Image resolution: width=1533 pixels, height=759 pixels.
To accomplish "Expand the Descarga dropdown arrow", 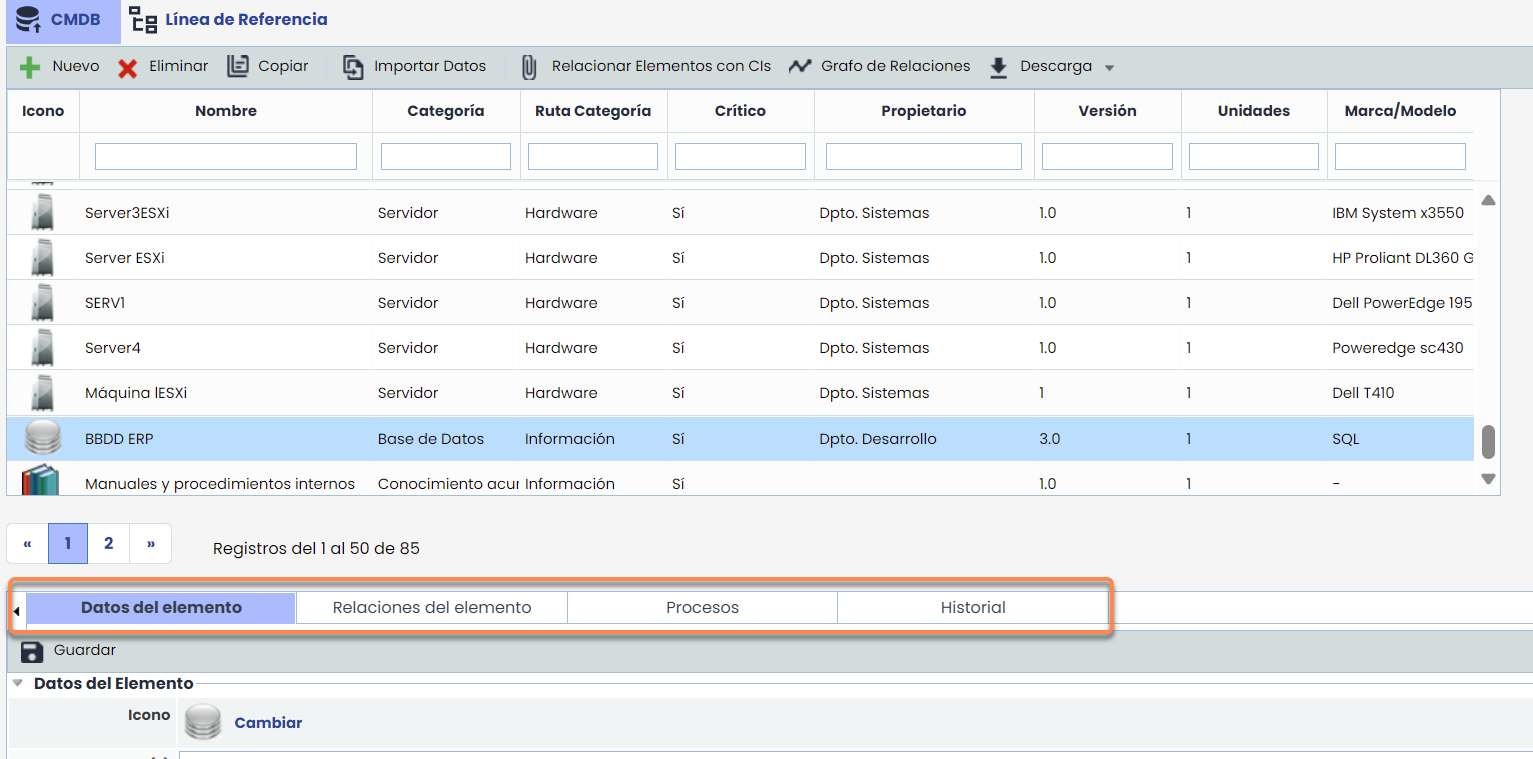I will (1109, 68).
